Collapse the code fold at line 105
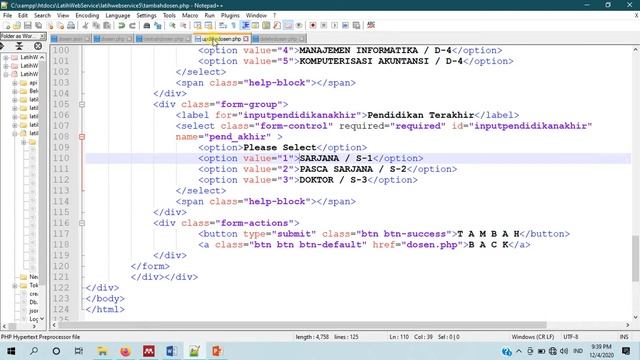640x360 pixels. (x=82, y=104)
